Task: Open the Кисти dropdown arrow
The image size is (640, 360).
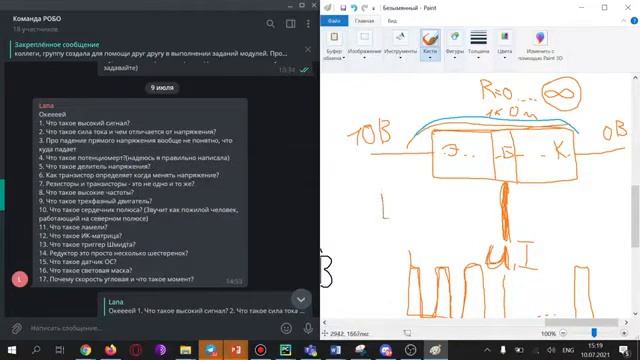Action: [x=430, y=58]
